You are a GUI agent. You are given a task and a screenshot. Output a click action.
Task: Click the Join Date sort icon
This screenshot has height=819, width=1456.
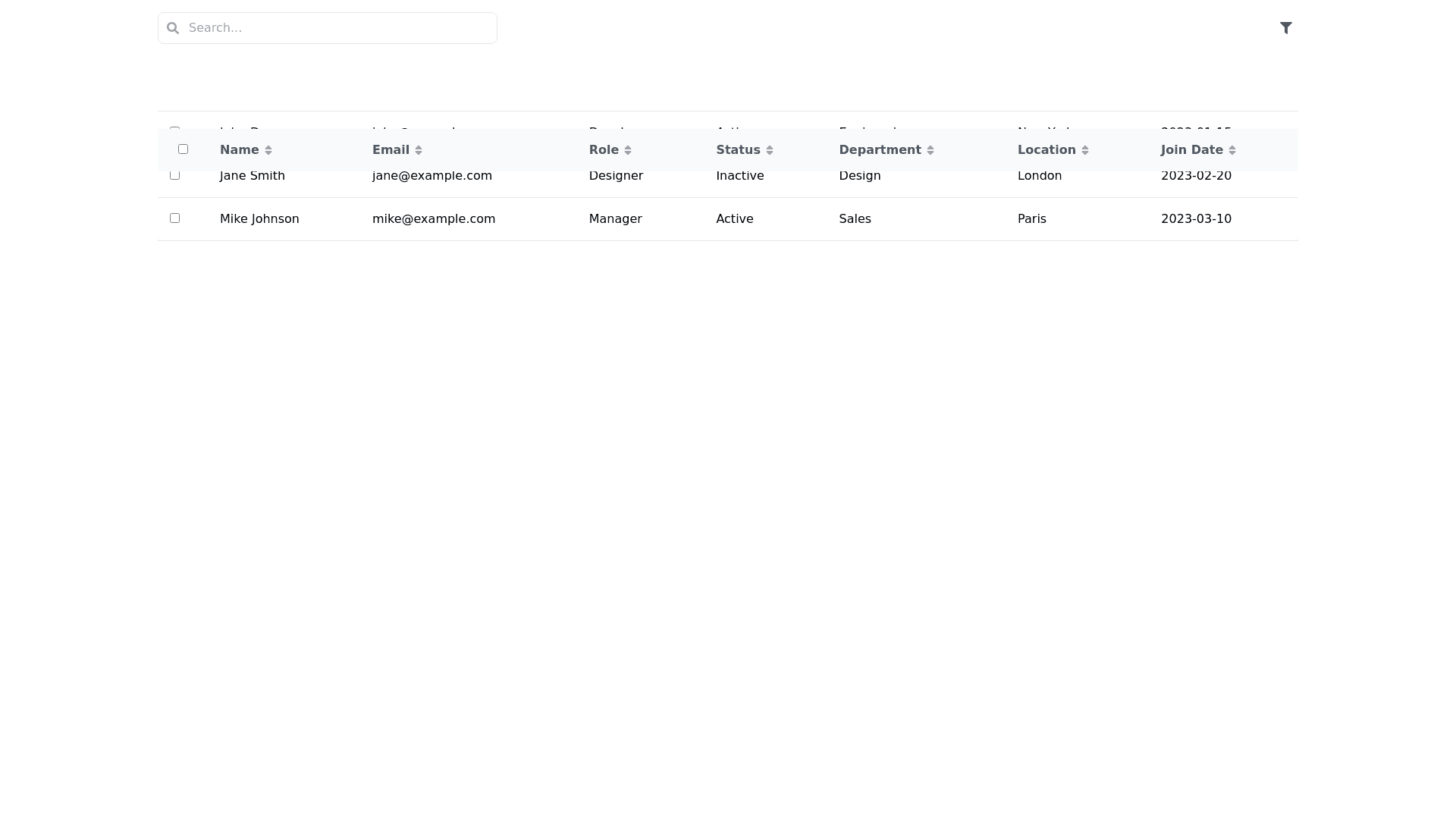[x=1232, y=150]
